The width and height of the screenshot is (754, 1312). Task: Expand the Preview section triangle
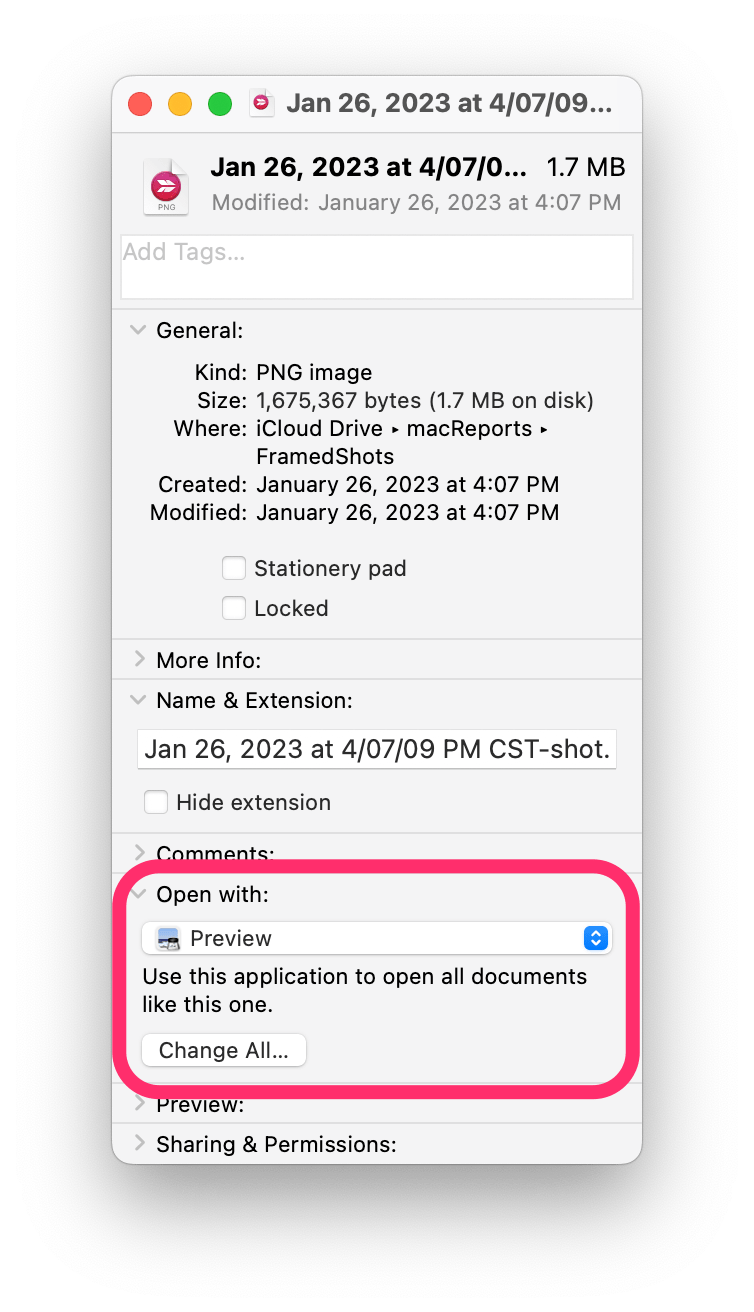click(139, 1104)
